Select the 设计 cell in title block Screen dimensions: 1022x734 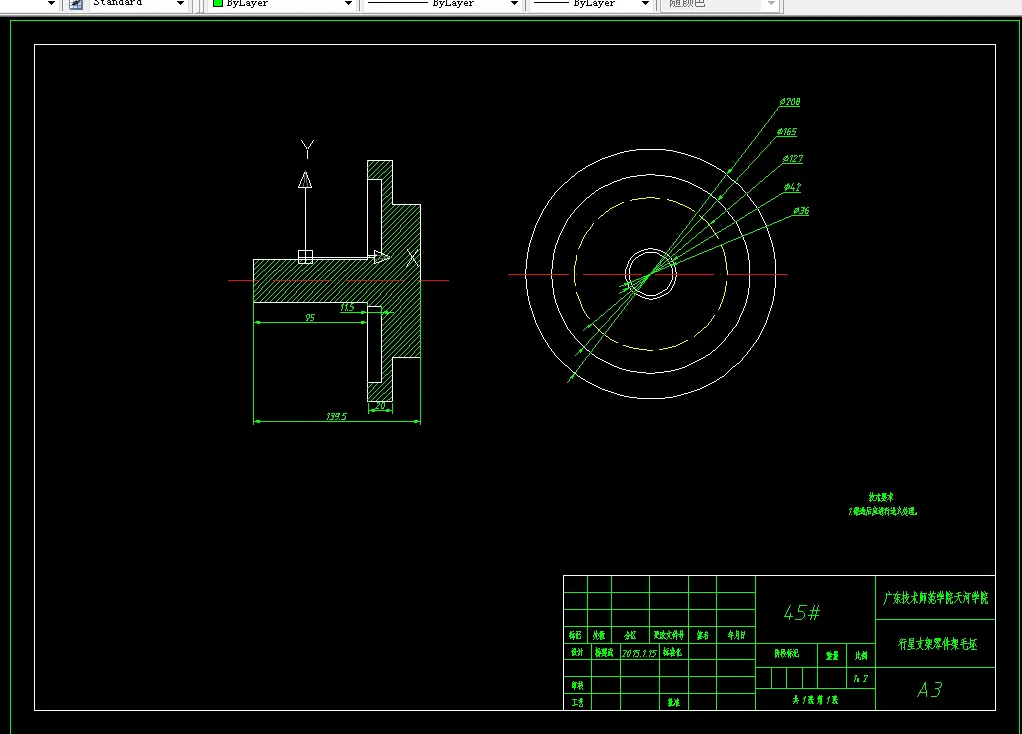tap(577, 652)
